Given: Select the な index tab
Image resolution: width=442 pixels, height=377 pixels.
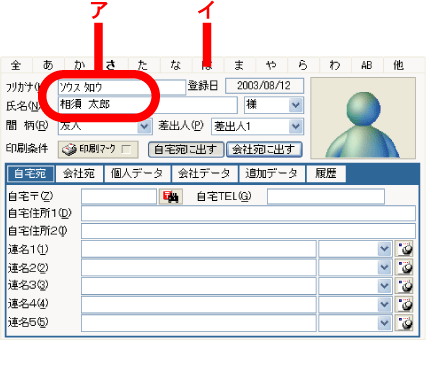Looking at the screenshot, I should click(x=176, y=65).
